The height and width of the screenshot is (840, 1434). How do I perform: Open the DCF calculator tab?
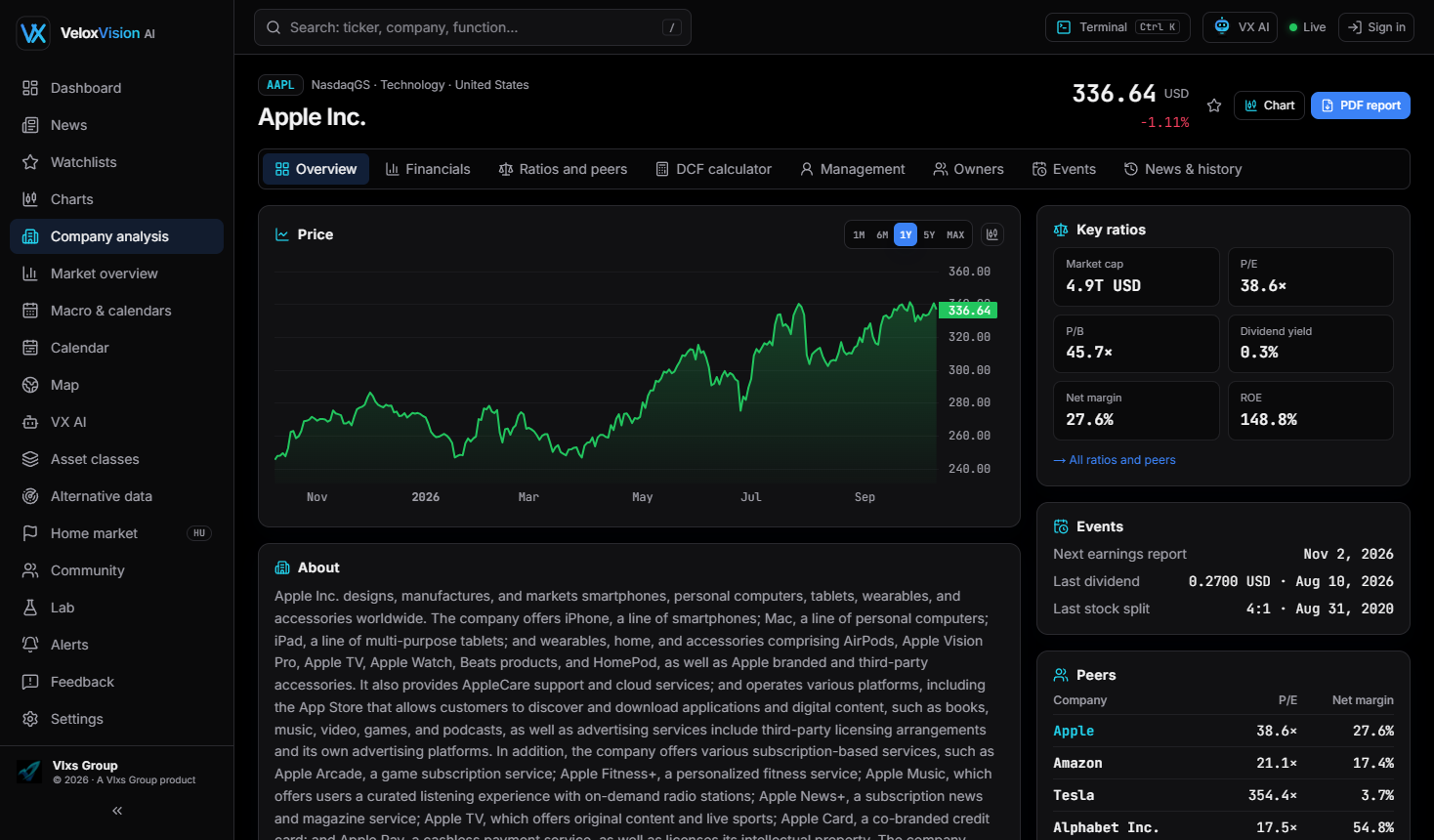pyautogui.click(x=714, y=169)
